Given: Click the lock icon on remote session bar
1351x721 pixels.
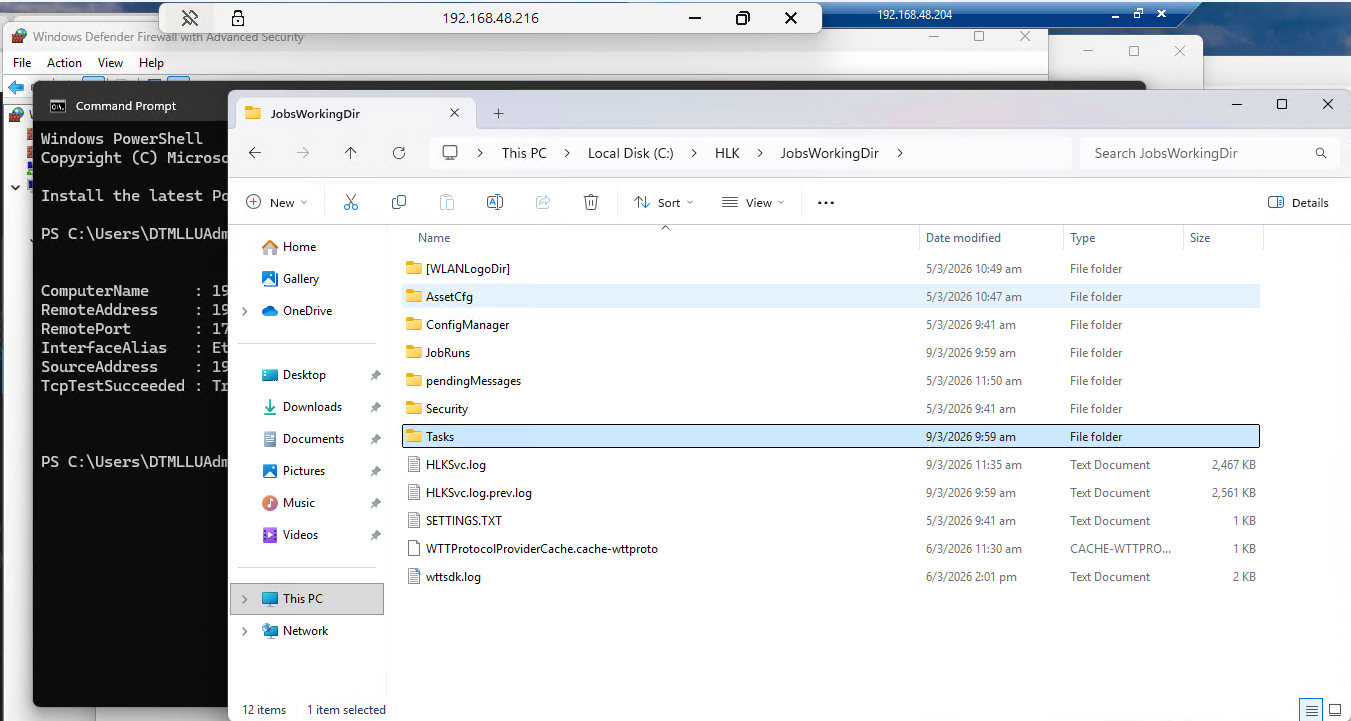Looking at the screenshot, I should [238, 18].
